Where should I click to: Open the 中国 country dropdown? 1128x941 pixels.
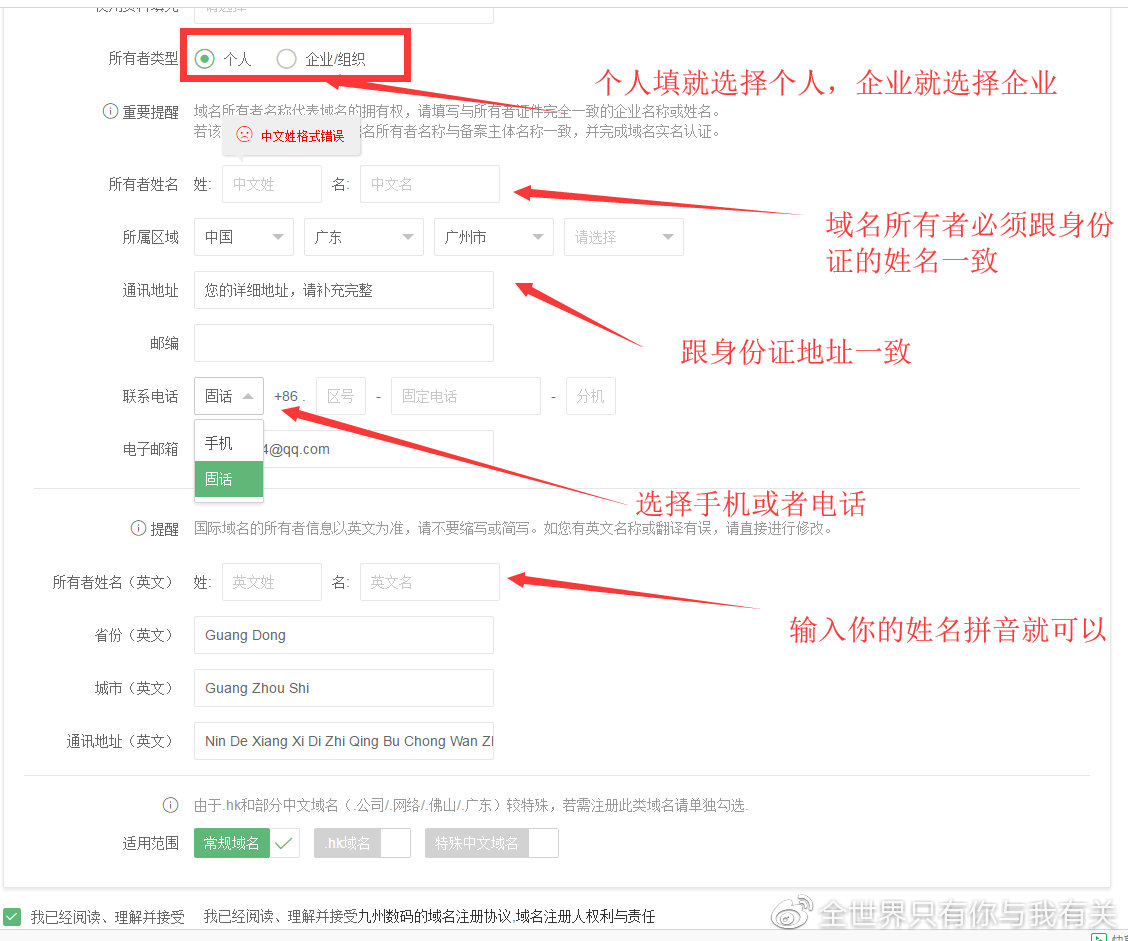[243, 237]
